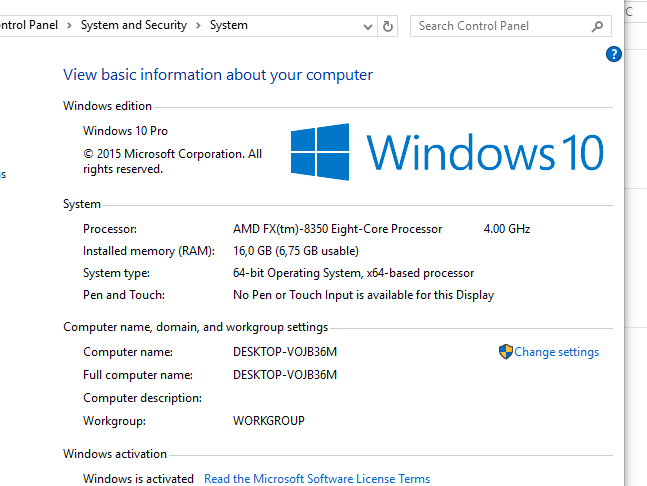Click the shield icon beside Change settings
The height and width of the screenshot is (486, 647).
click(x=505, y=352)
